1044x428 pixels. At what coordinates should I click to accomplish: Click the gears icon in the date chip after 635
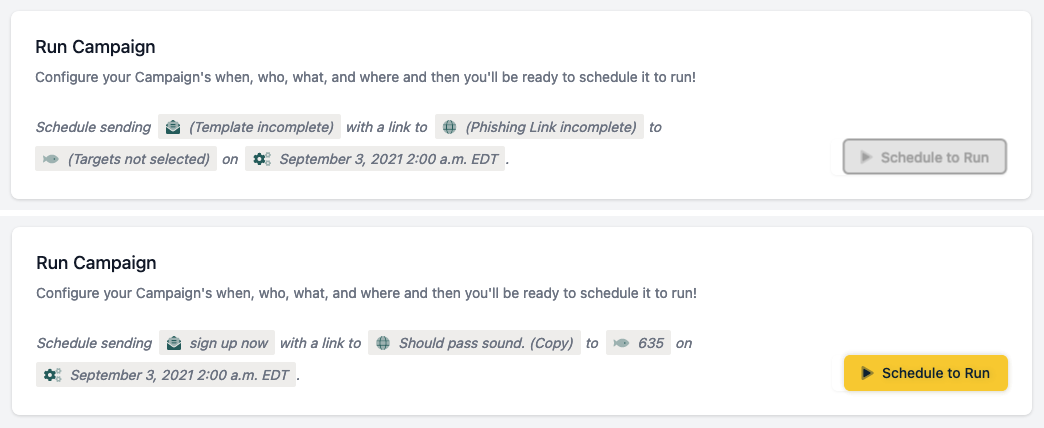53,375
